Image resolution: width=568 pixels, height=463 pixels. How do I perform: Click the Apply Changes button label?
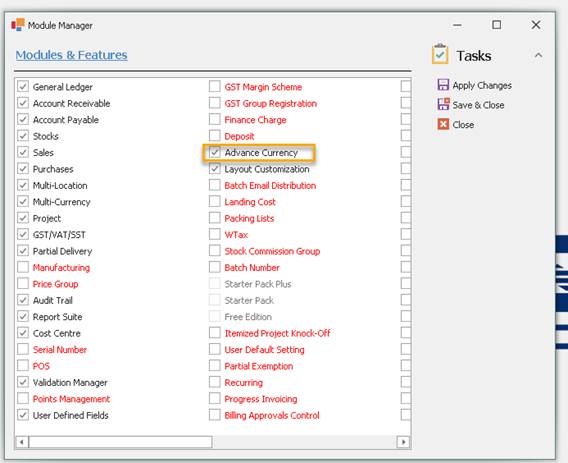[482, 85]
